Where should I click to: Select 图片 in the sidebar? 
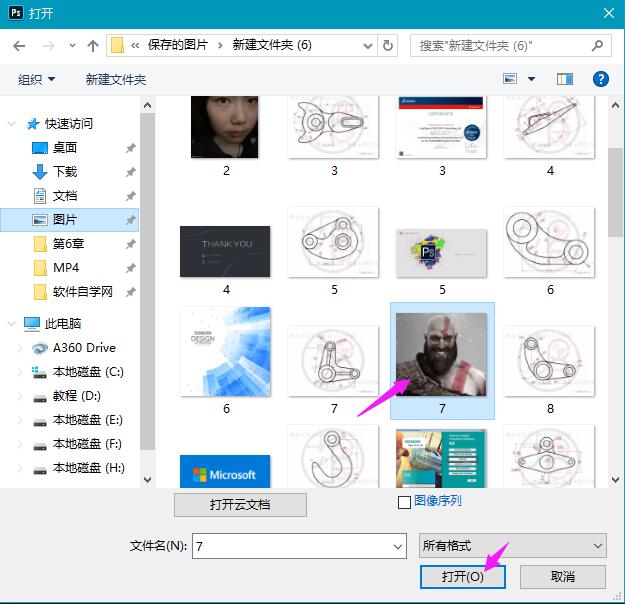coord(70,220)
